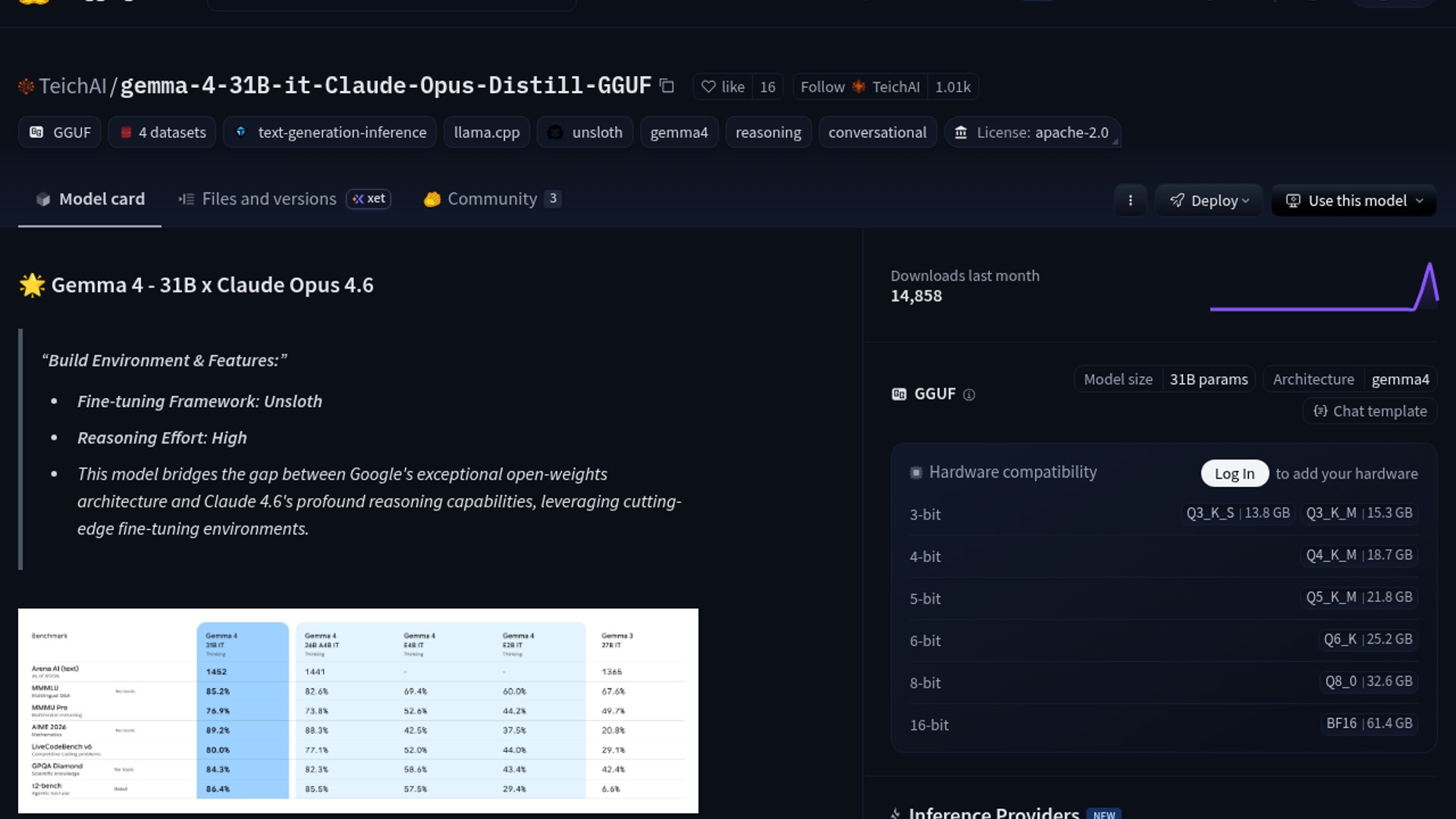
Task: Open the Community tab
Action: pos(491,199)
